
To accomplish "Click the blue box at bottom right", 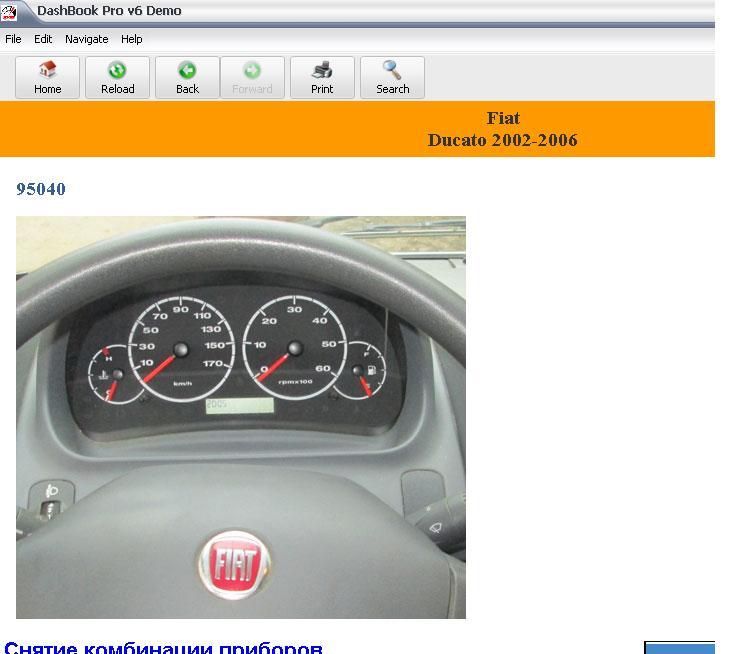I will coord(680,647).
